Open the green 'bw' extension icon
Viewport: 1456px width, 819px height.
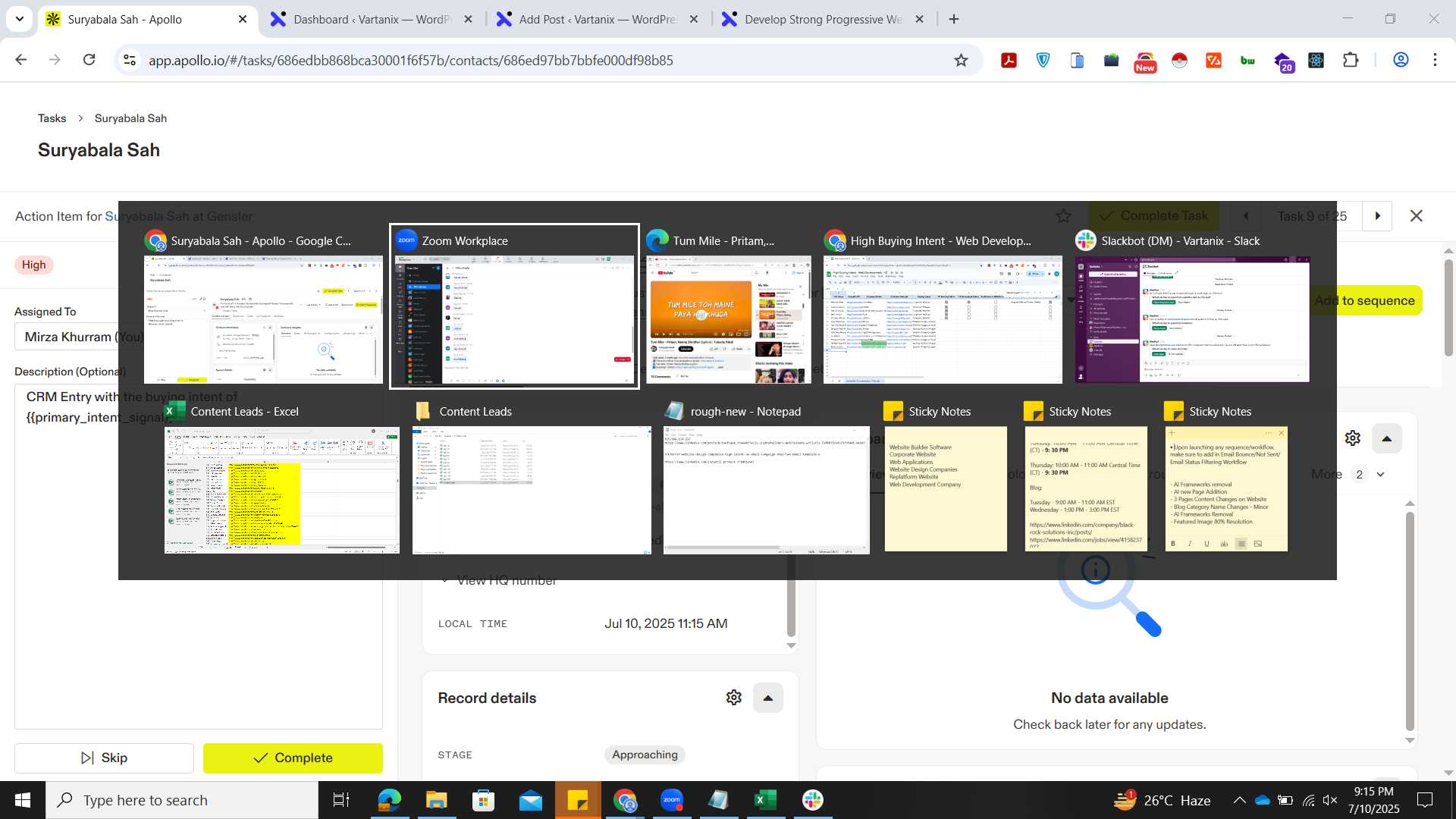click(x=1247, y=60)
